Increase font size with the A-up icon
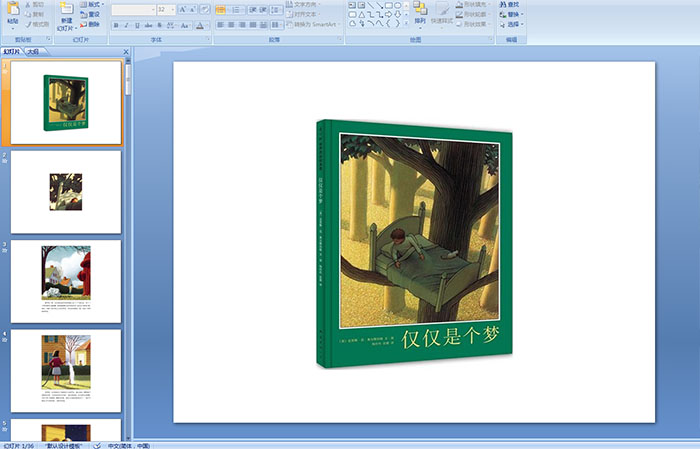700x449 pixels. 183,9
